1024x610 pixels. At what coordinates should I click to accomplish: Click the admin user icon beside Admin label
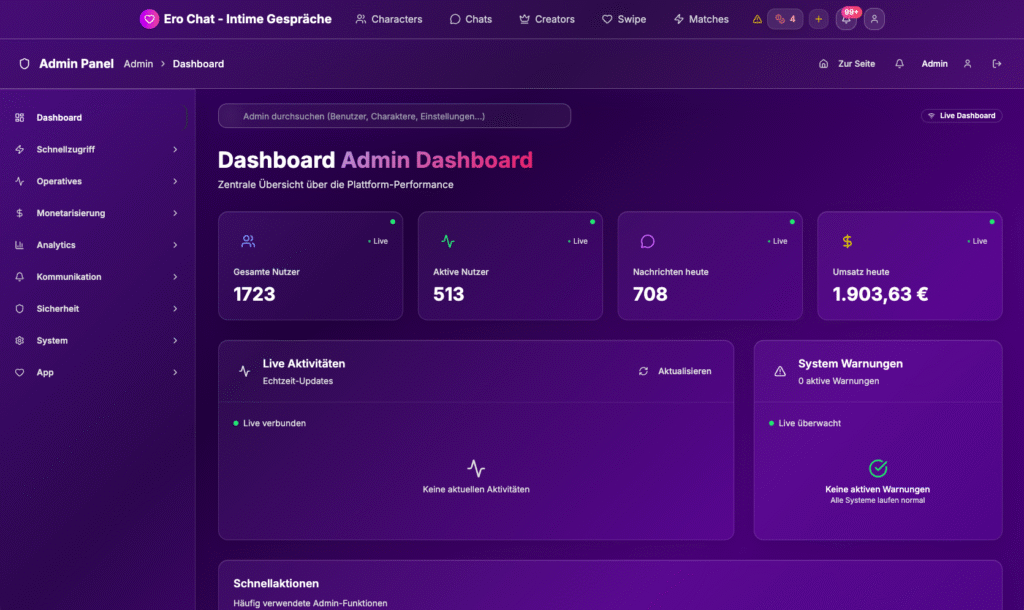967,64
